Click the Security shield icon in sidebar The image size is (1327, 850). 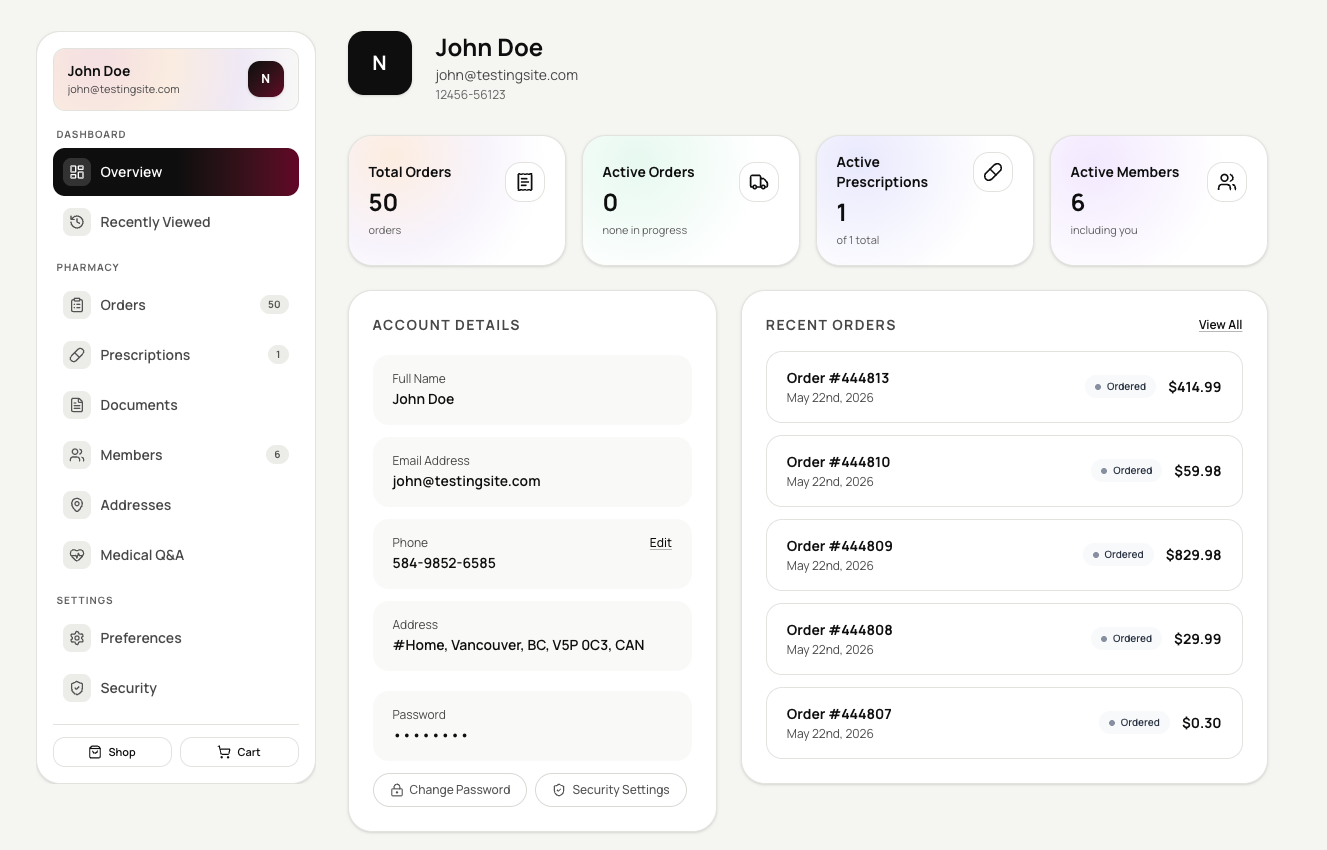coord(77,688)
